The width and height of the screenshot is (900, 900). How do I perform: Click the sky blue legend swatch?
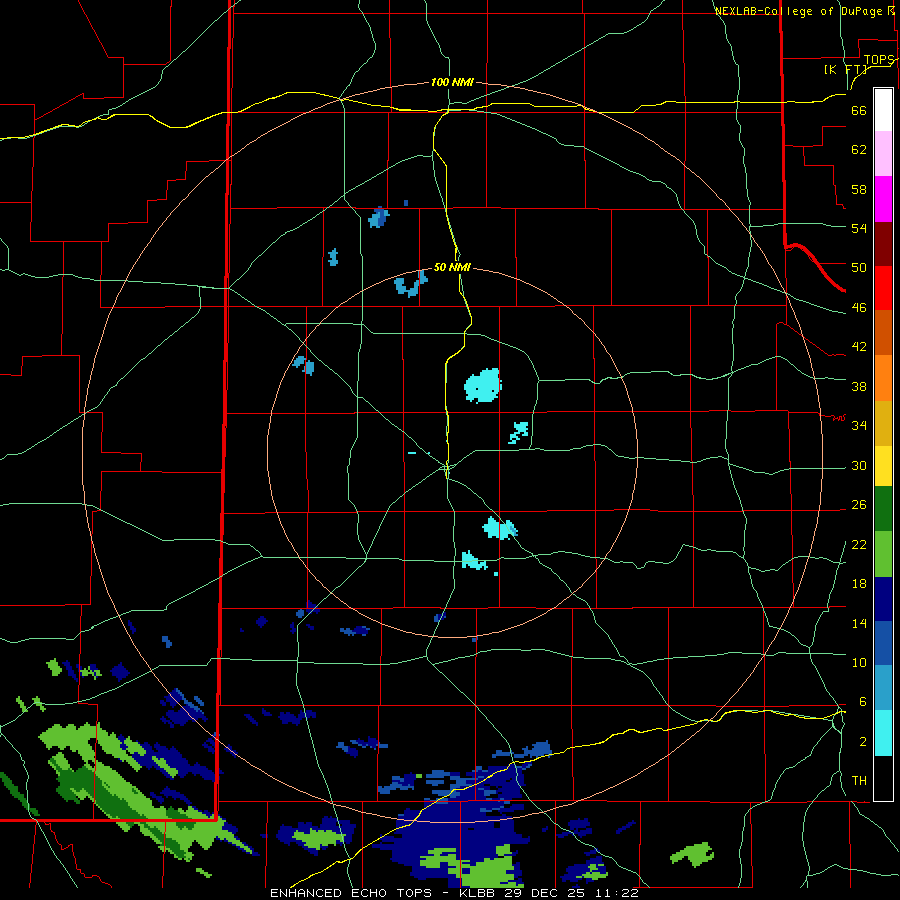(x=883, y=688)
